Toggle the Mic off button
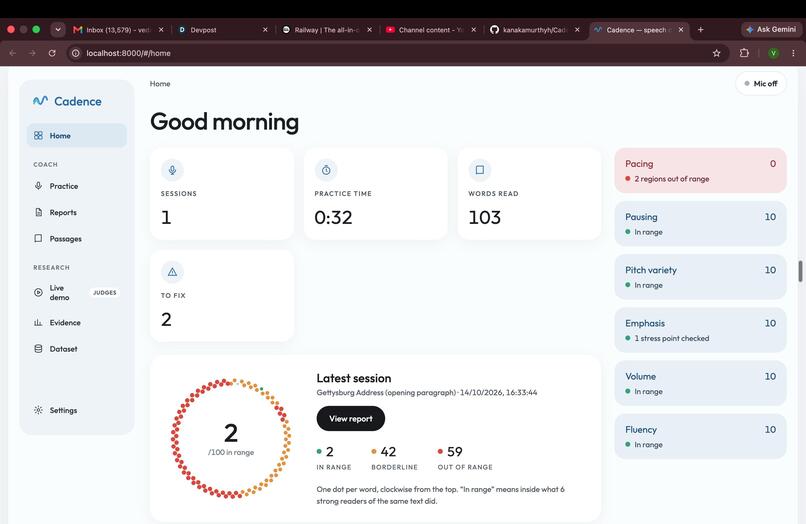Screen dimensions: 806x524 click(x=761, y=83)
